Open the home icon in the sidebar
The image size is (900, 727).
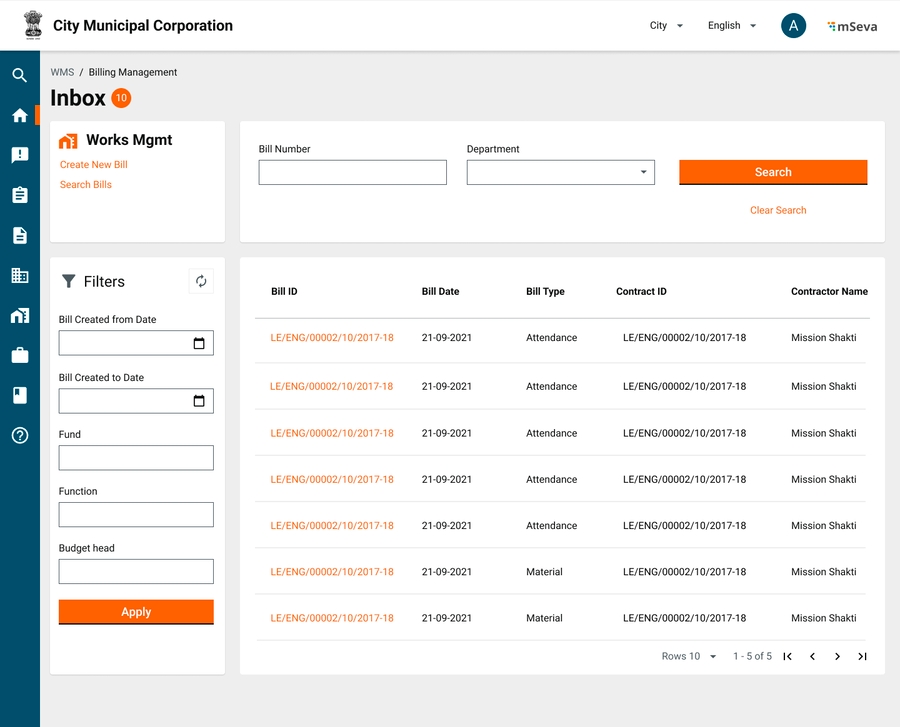point(20,115)
